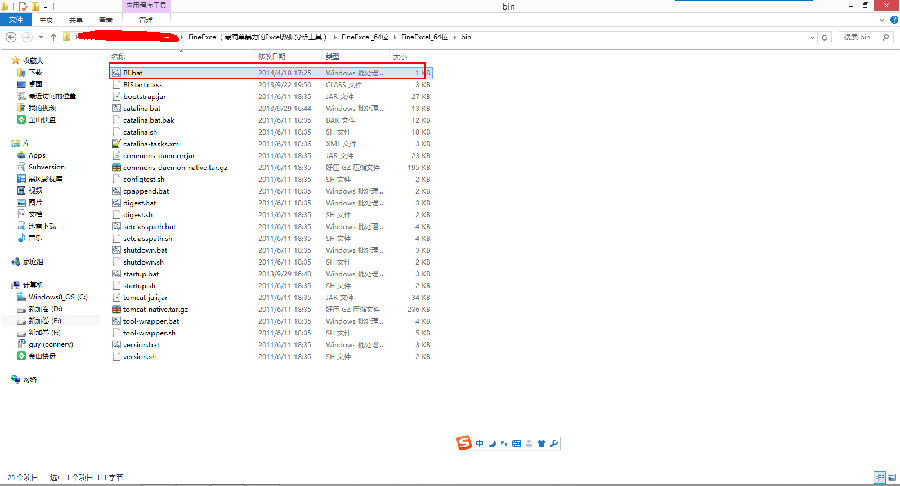The width and height of the screenshot is (900, 486).
Task: Select the BI.bat file icon
Action: click(x=116, y=73)
